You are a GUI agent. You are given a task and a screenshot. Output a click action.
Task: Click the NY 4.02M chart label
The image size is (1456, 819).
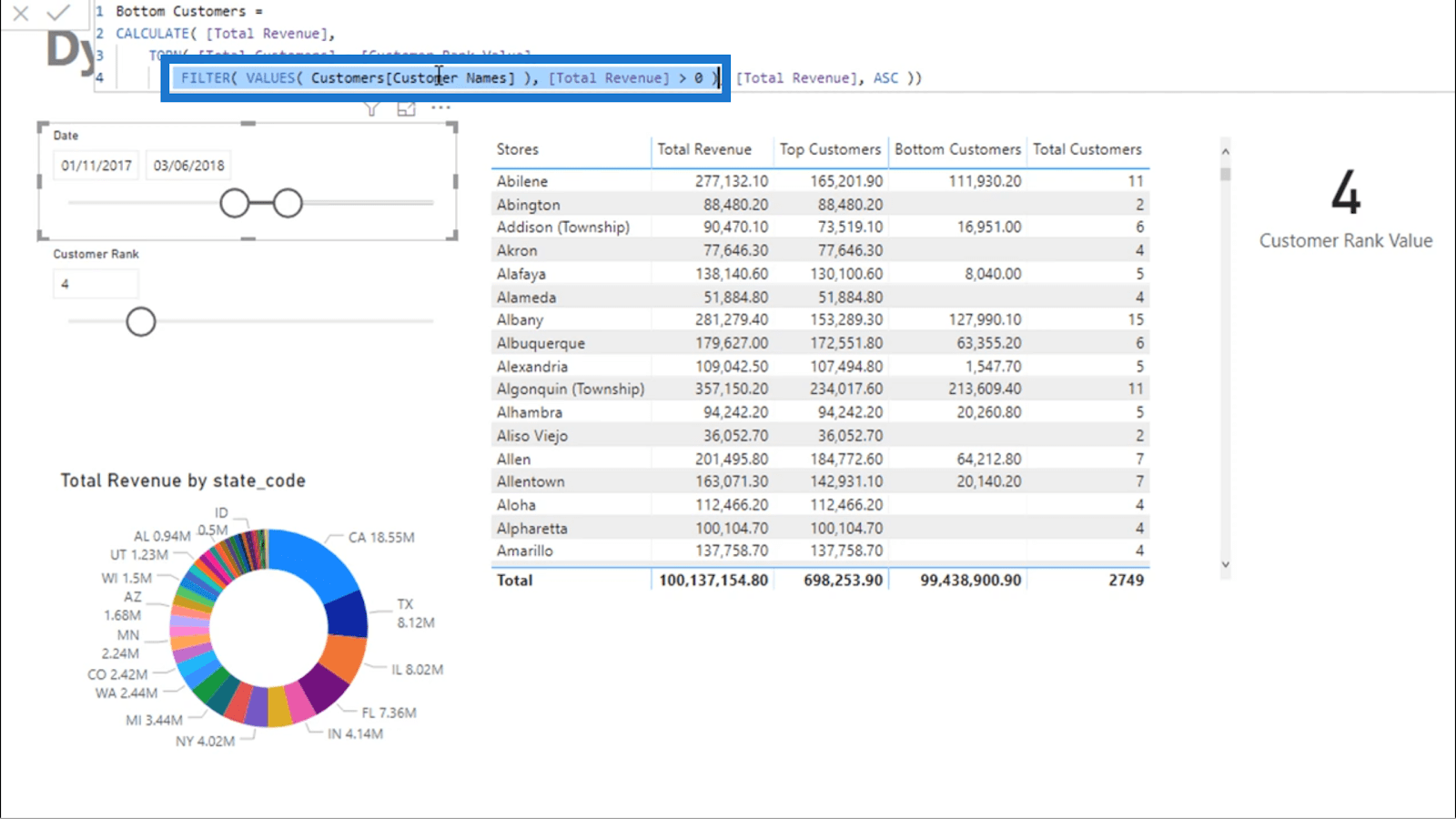click(205, 741)
